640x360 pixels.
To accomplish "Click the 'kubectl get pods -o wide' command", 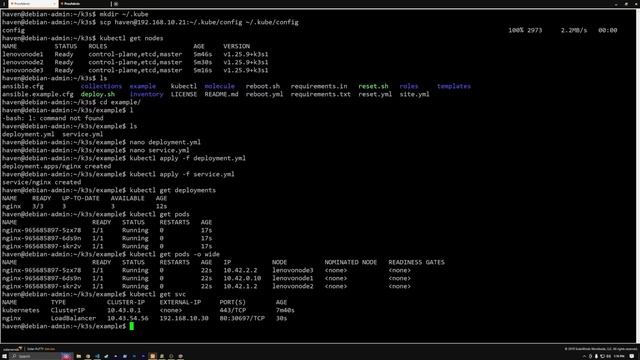I will click(x=174, y=254).
